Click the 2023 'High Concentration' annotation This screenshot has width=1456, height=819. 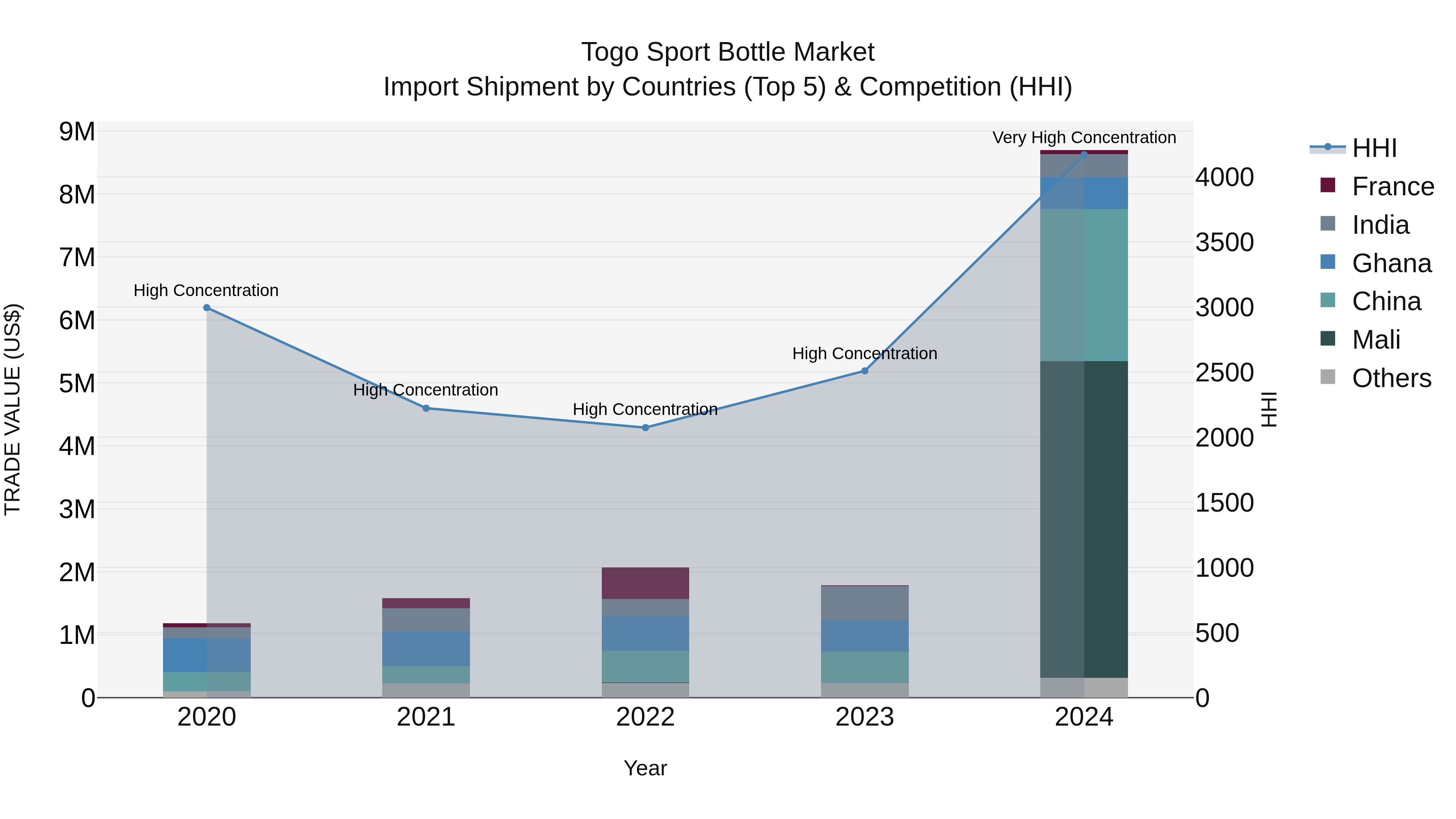click(865, 354)
